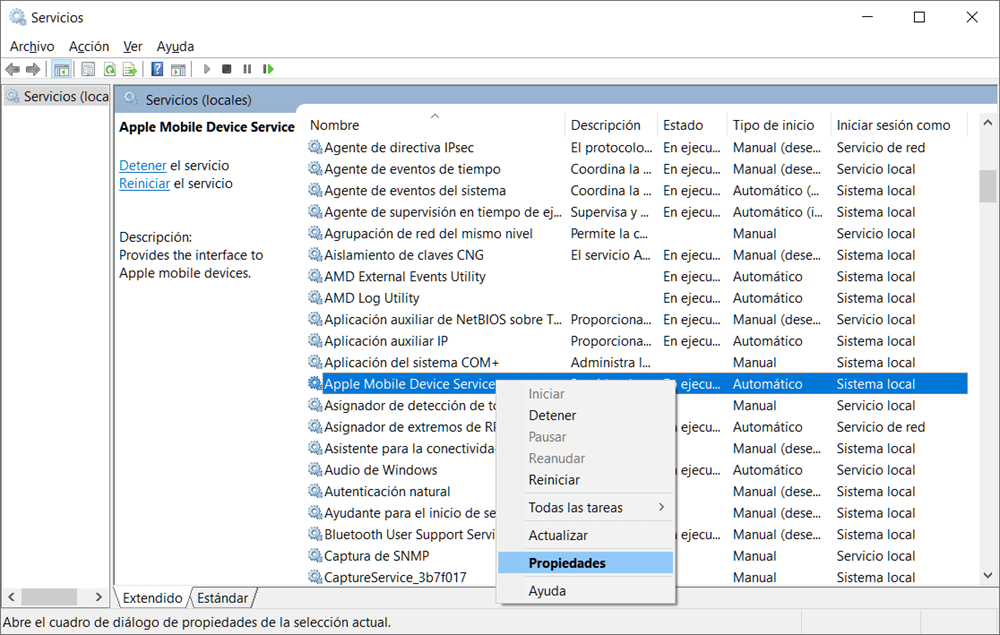Sort by the Nombre column header
Image resolution: width=1000 pixels, height=635 pixels.
click(x=434, y=126)
